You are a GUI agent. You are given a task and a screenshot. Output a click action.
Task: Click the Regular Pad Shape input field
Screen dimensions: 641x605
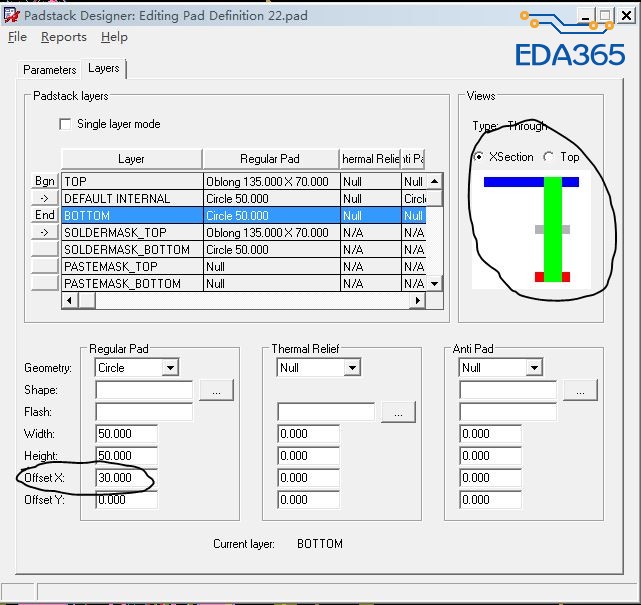(144, 390)
